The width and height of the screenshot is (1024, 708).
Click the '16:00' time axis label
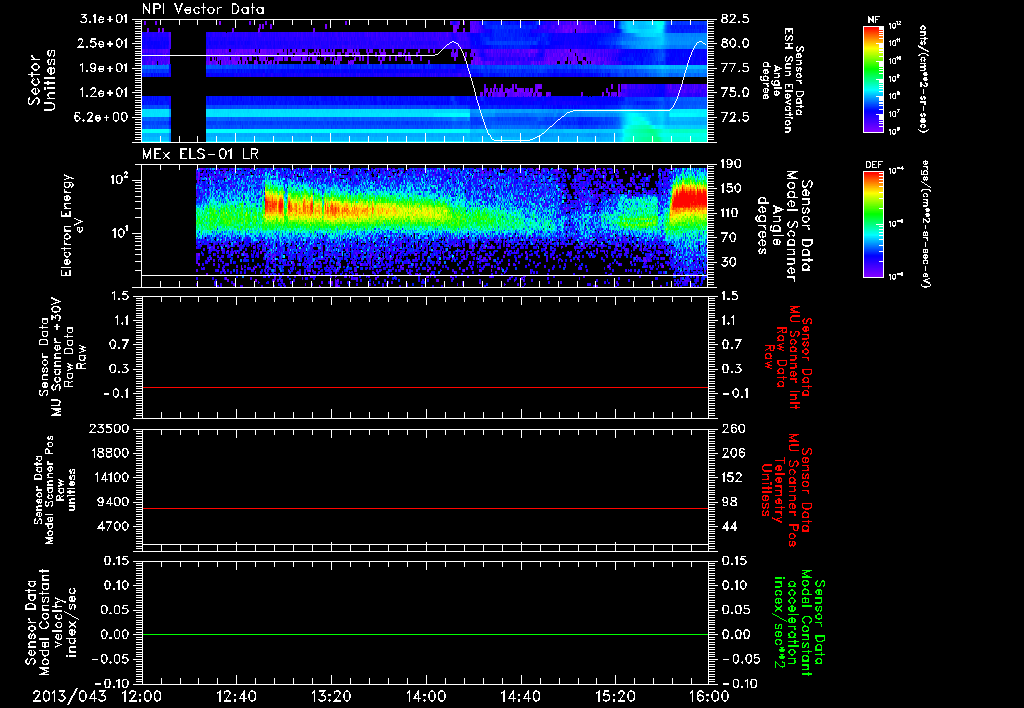pyautogui.click(x=709, y=696)
